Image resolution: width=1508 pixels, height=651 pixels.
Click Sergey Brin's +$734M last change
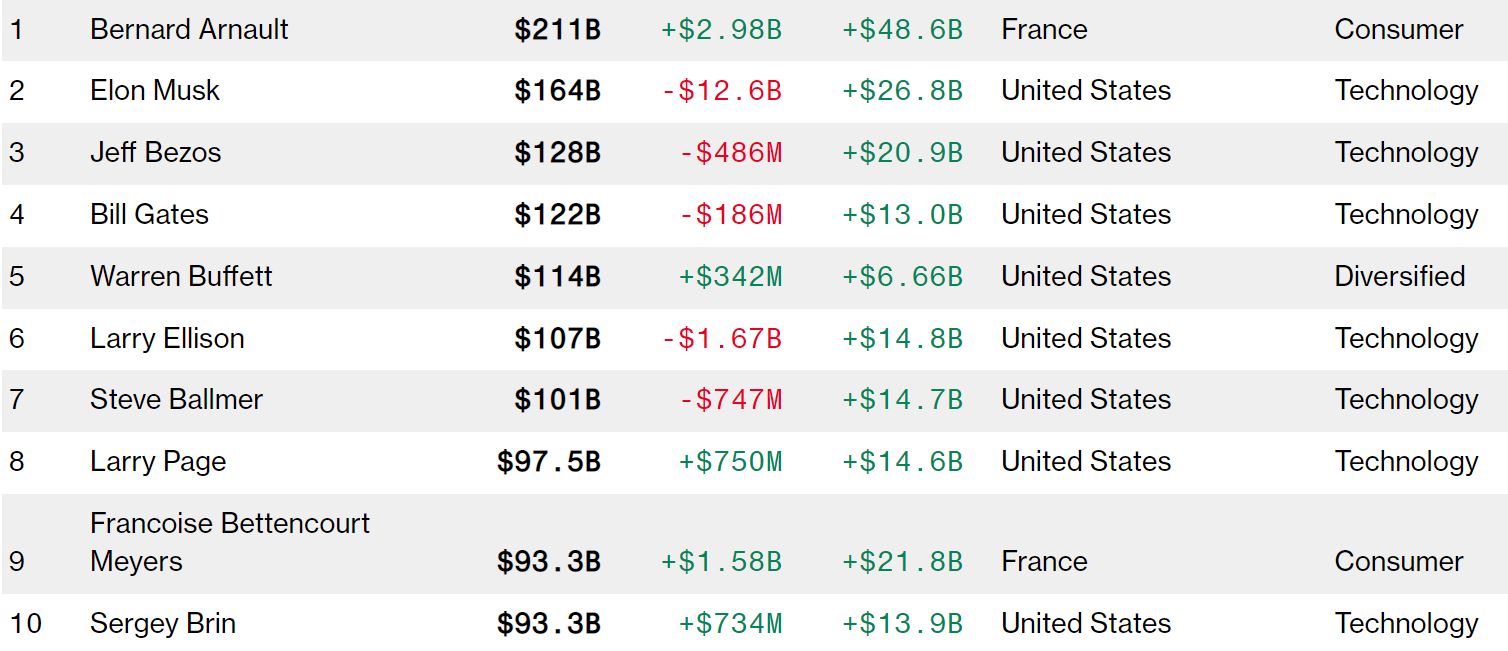[730, 624]
